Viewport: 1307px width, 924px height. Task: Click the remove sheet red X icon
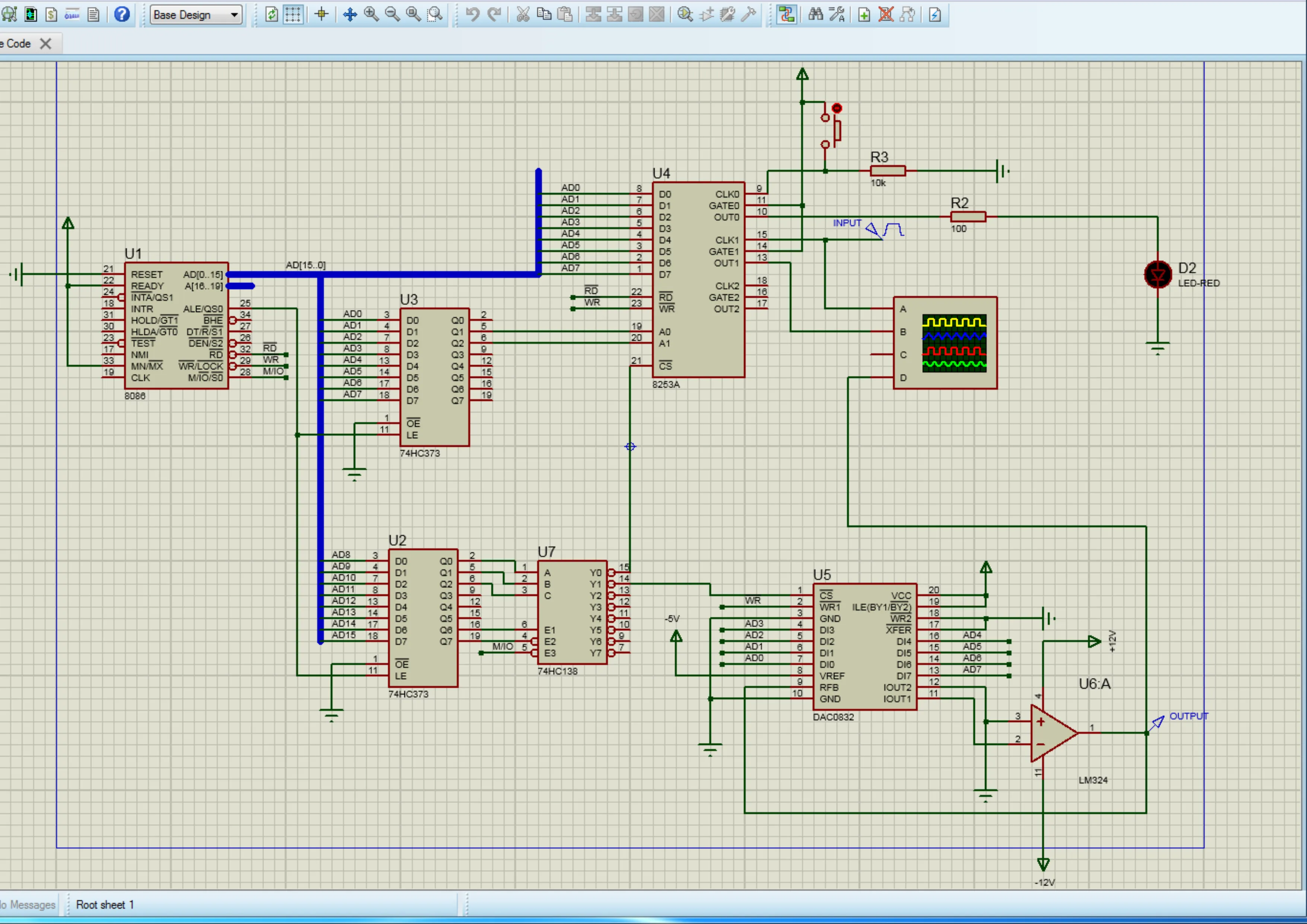[886, 15]
